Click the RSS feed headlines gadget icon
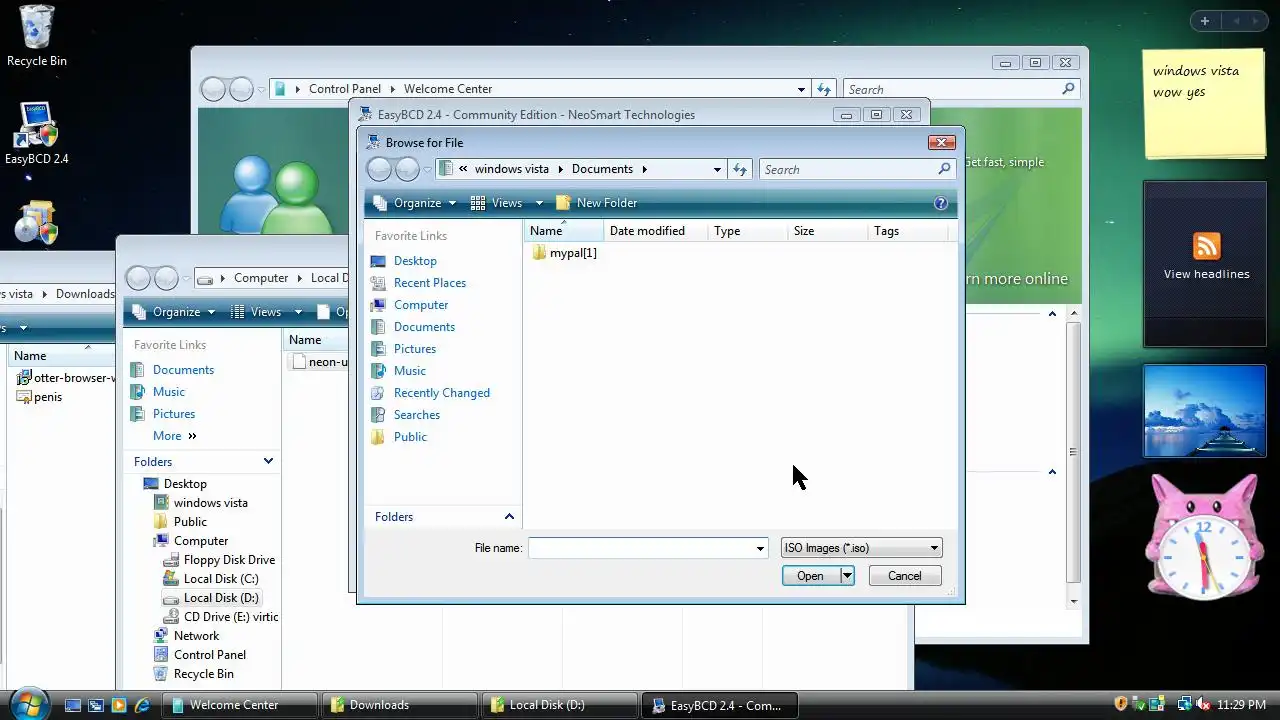Image resolution: width=1280 pixels, height=720 pixels. pyautogui.click(x=1207, y=246)
